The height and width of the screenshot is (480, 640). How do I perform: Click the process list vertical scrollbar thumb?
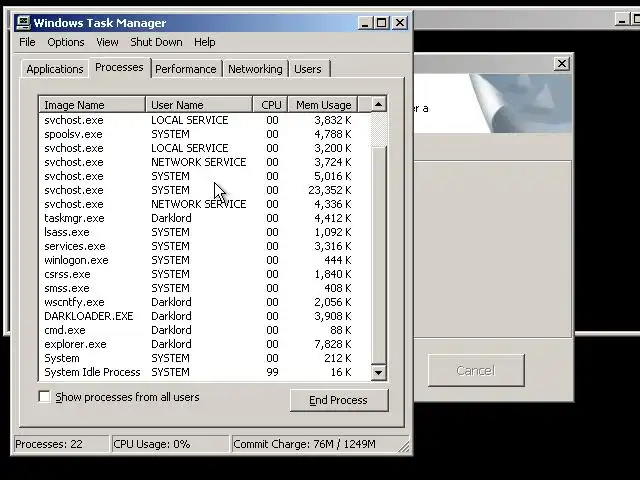[x=379, y=255]
